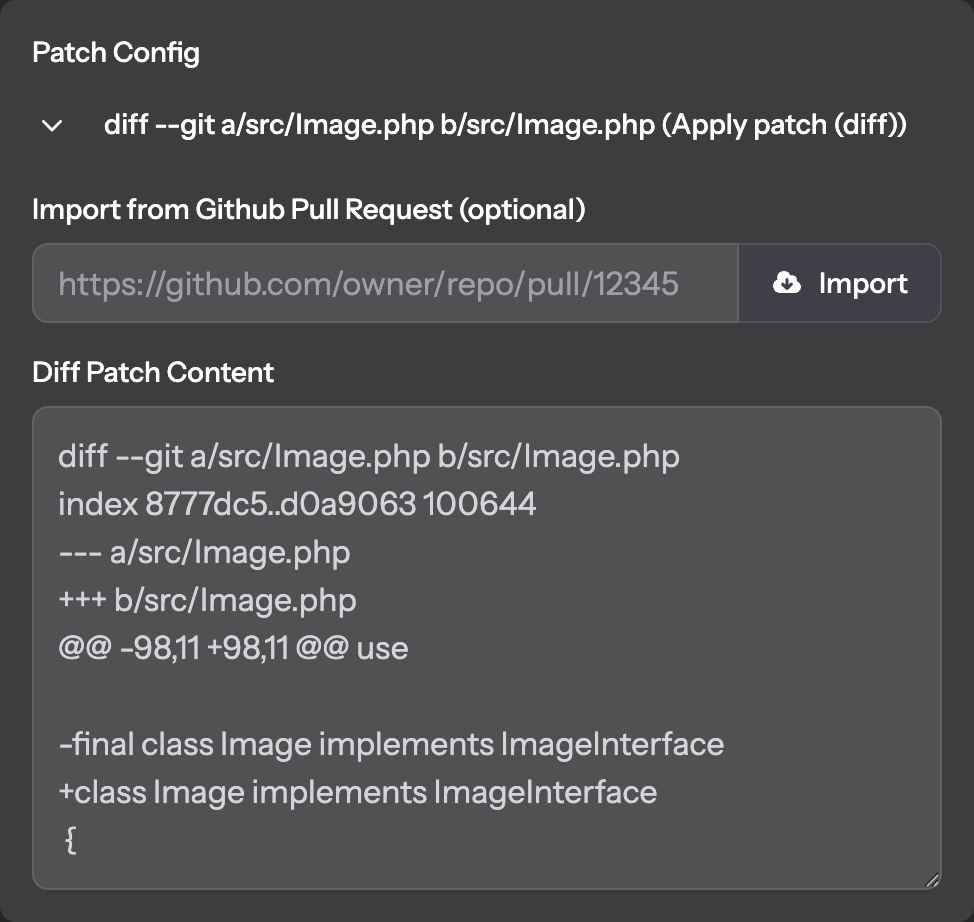Focus the GitHub pull request URL field
Viewport: 974px width, 922px height.
point(385,283)
